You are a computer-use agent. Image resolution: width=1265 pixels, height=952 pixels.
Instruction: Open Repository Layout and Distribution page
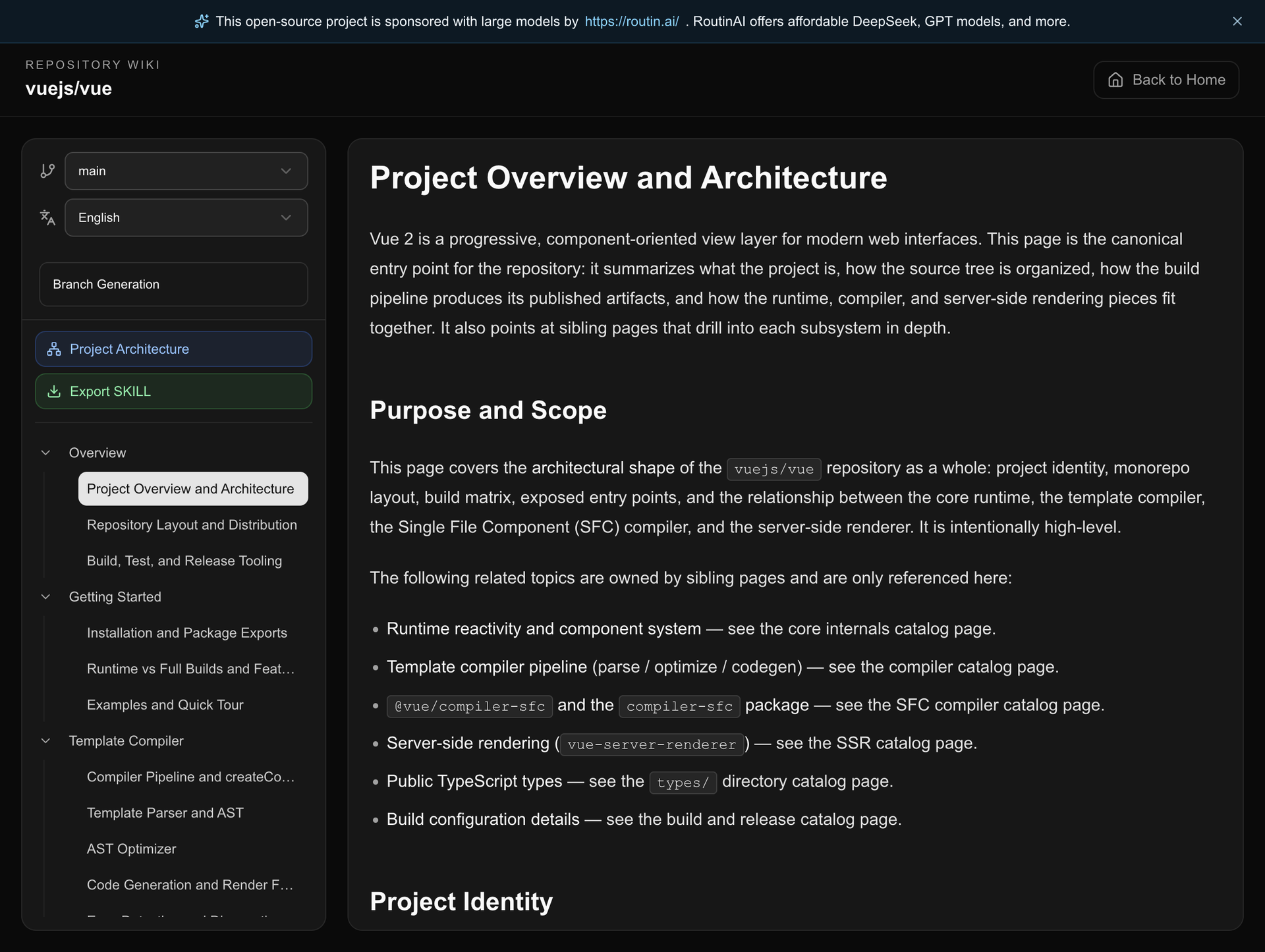pyautogui.click(x=192, y=525)
